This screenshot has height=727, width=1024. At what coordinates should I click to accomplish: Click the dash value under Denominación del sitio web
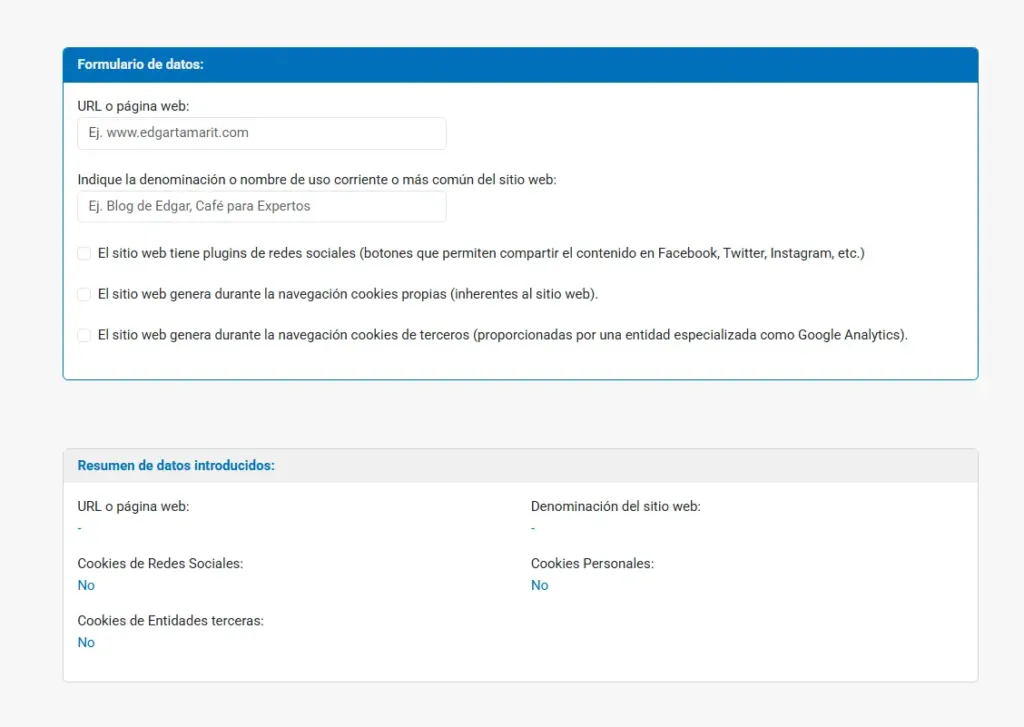pos(533,528)
